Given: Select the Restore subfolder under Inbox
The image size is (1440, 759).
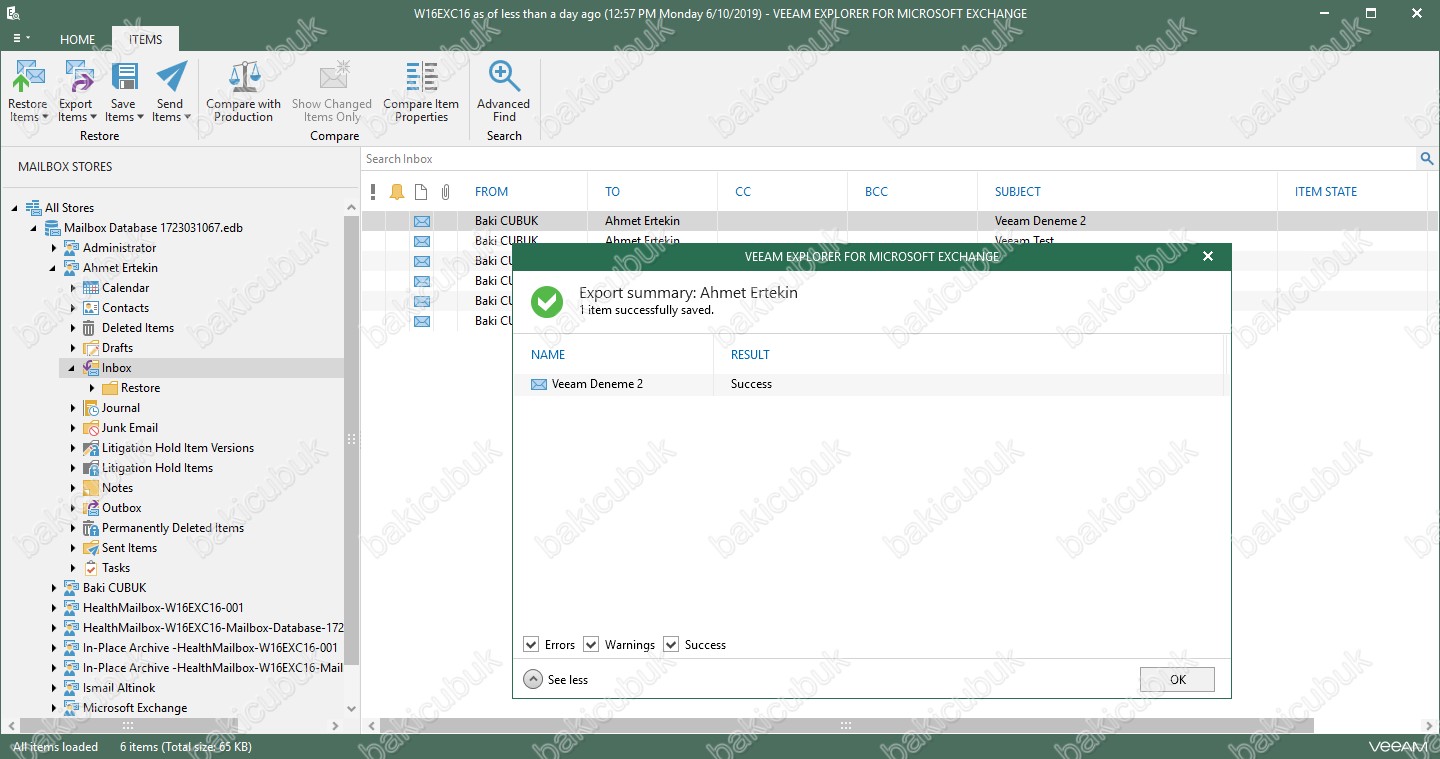Looking at the screenshot, I should 140,388.
